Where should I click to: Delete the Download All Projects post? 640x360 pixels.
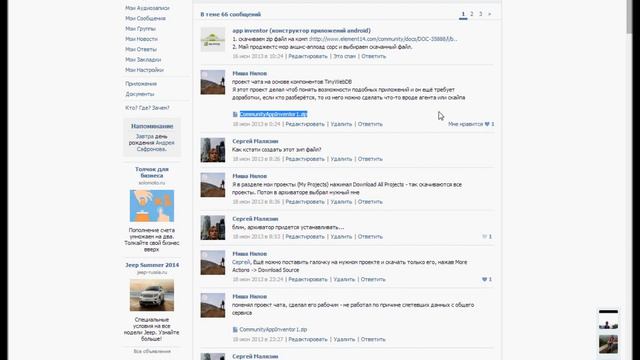coord(341,202)
